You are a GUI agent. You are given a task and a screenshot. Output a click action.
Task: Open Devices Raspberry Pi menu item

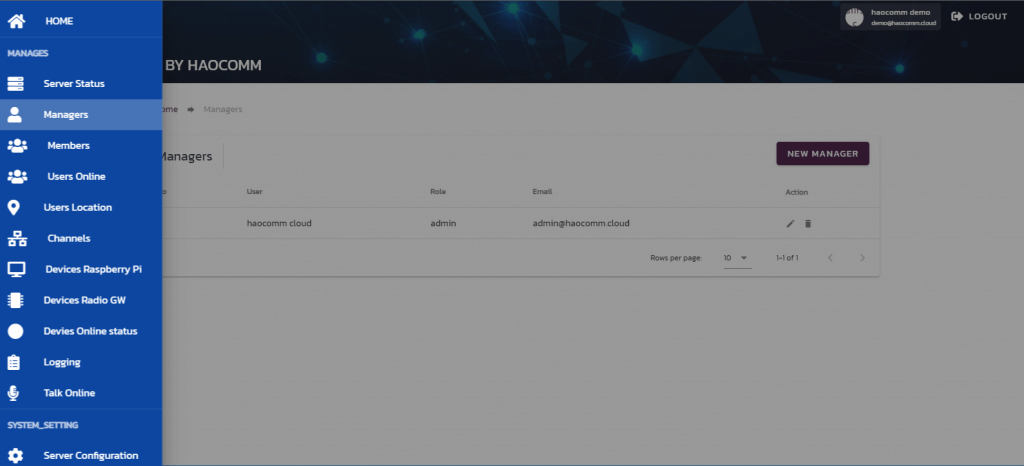tap(81, 270)
